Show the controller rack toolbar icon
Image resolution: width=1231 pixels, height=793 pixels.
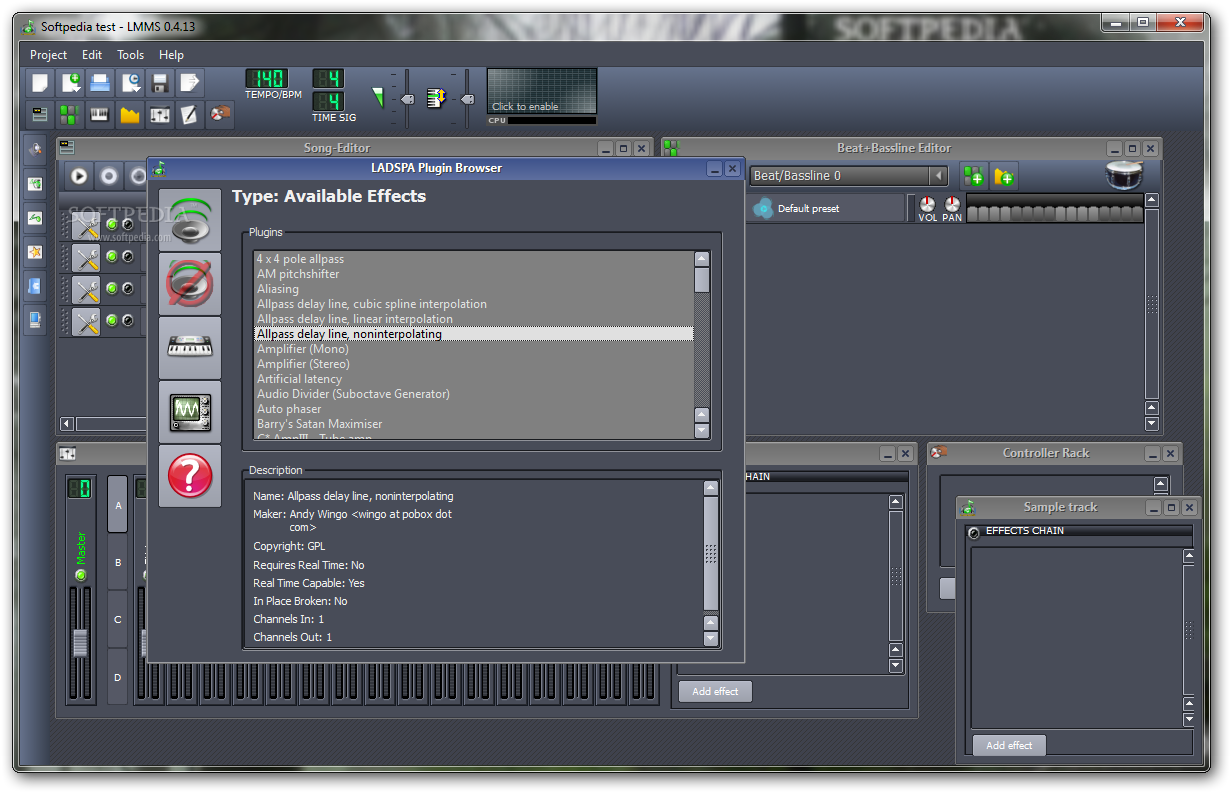click(220, 115)
